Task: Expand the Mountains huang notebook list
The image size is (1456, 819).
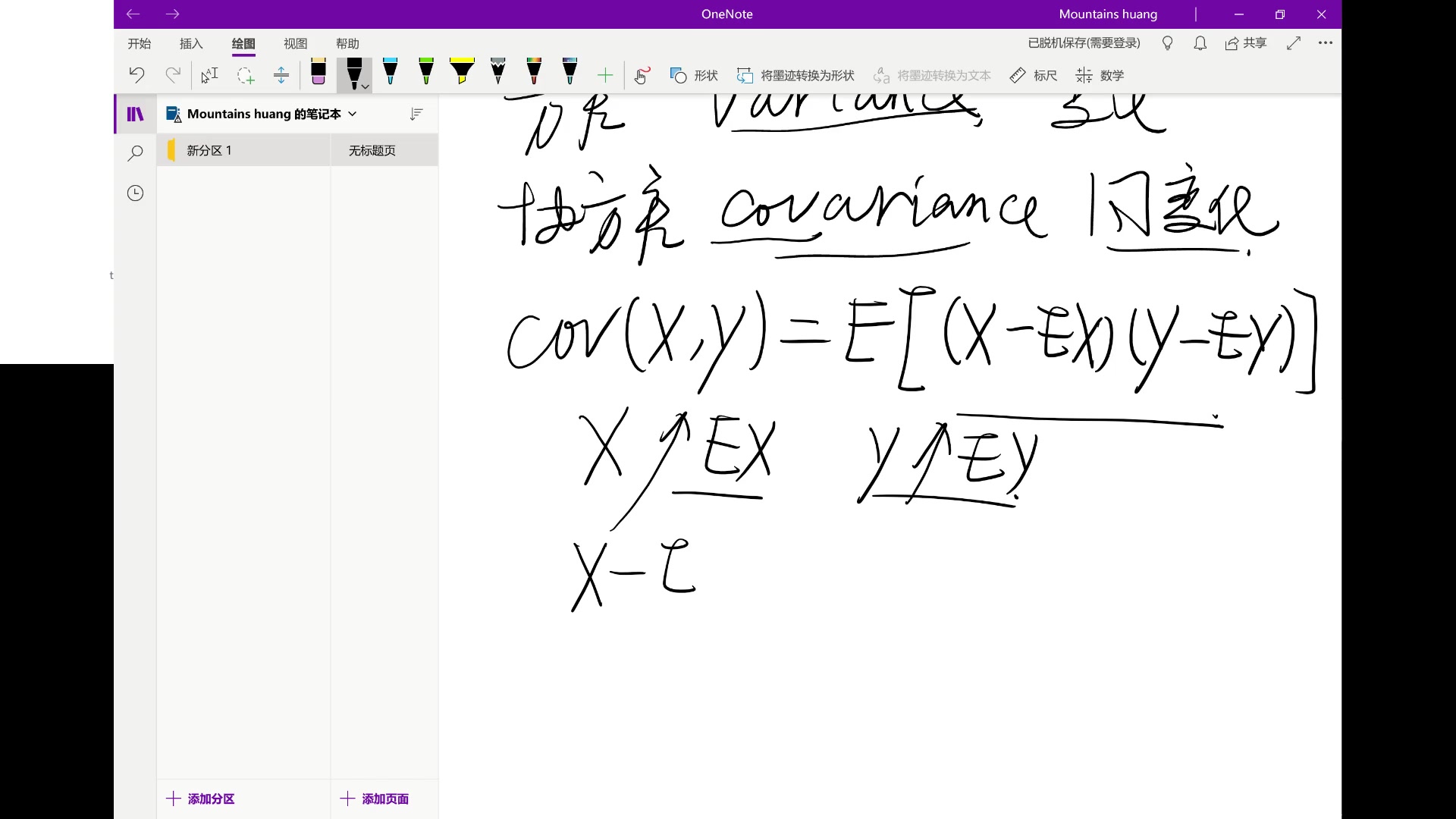Action: click(x=352, y=114)
